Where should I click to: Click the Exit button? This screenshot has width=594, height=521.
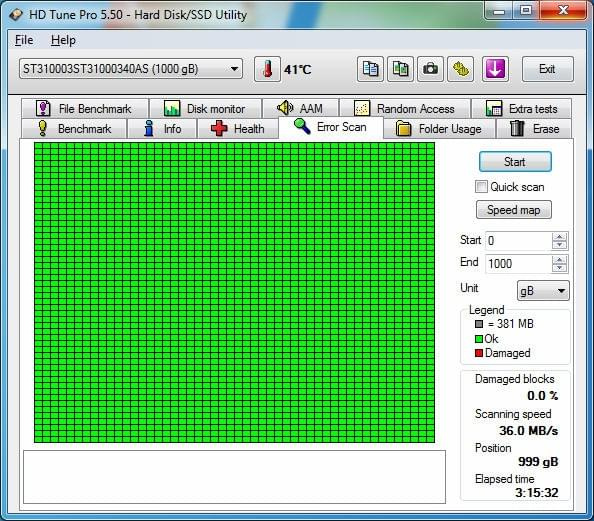point(547,69)
